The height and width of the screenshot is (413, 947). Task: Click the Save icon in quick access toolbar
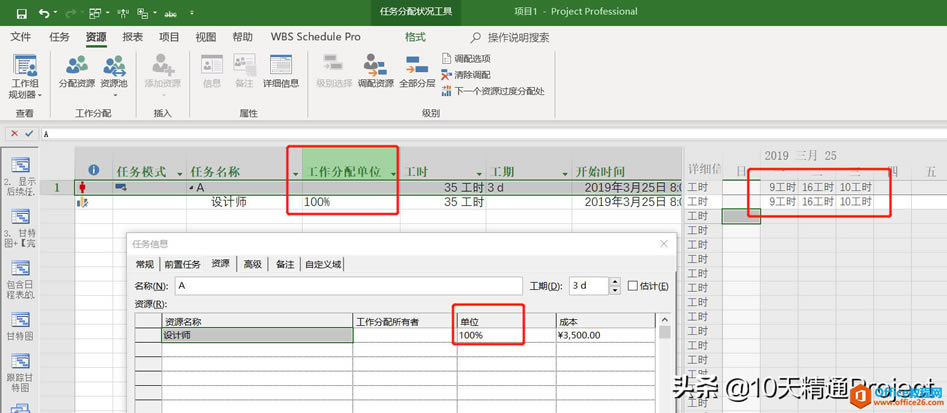(x=19, y=13)
